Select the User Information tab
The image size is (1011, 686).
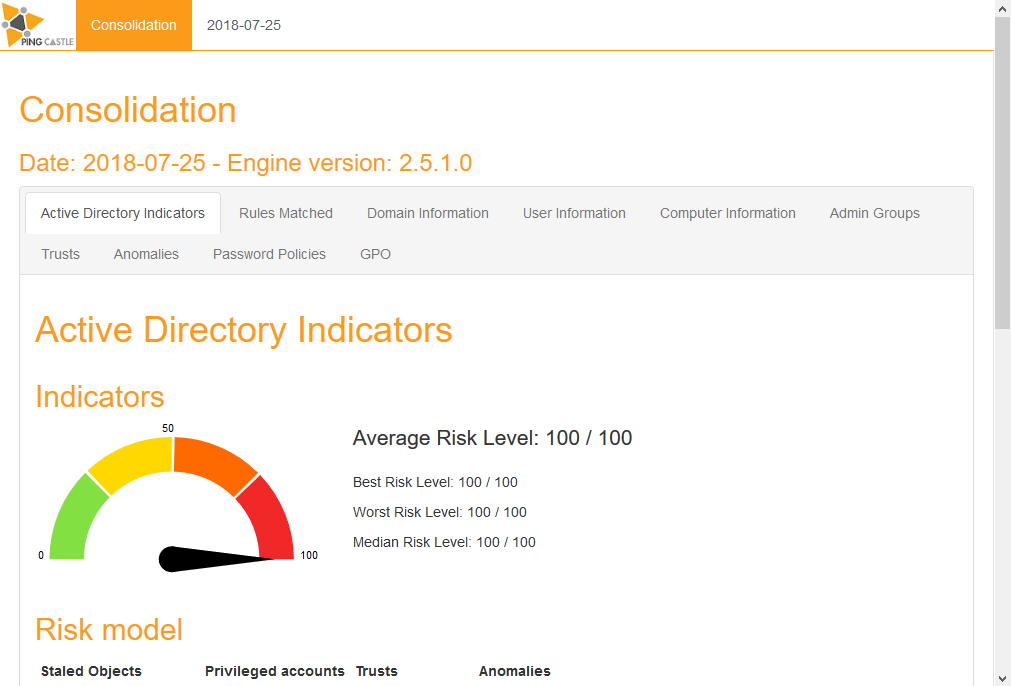574,213
